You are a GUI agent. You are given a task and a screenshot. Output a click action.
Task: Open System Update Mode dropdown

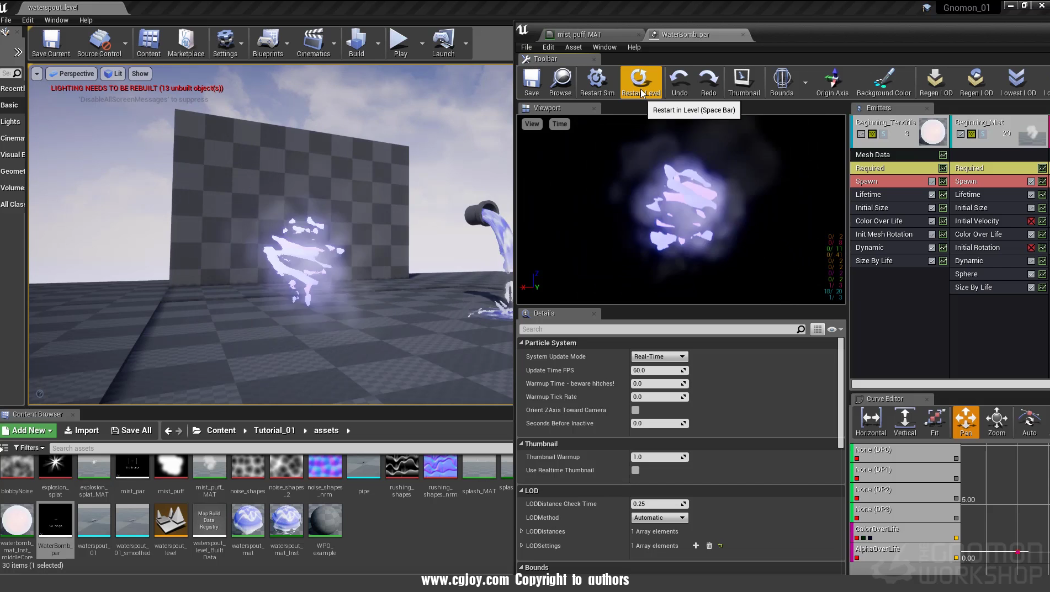click(659, 357)
